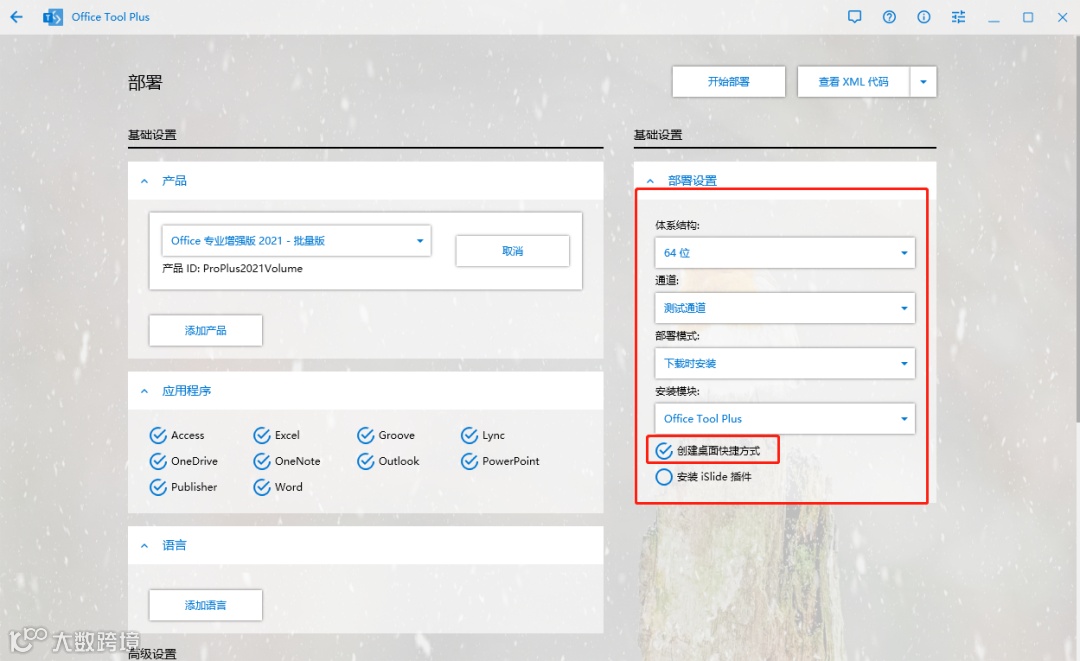Click the right 基础设置 heading
Screen dimensions: 1080x661
[x=658, y=135]
